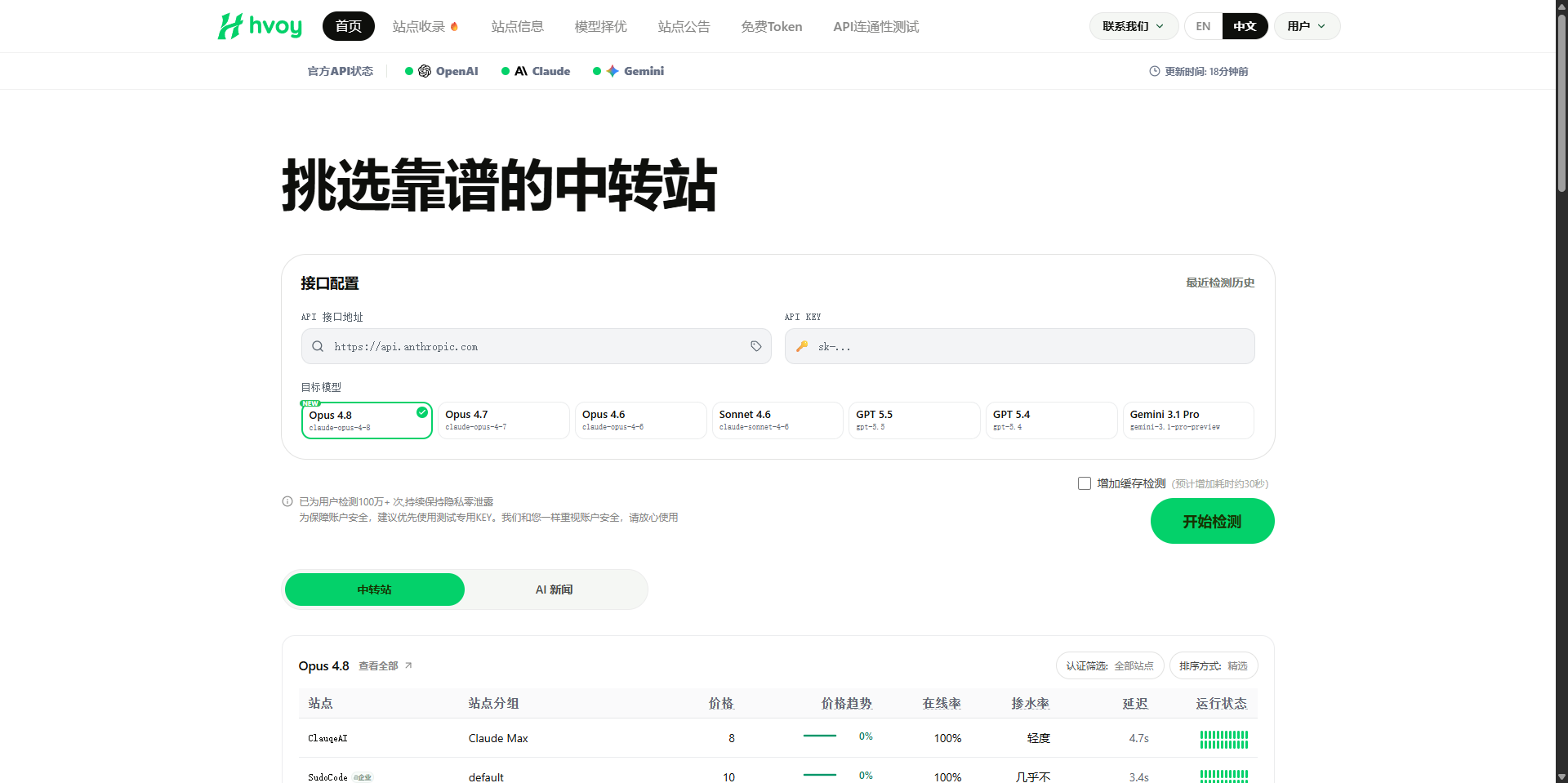Switch to the 中转站 tab
This screenshot has height=783, width=1568.
click(x=375, y=589)
